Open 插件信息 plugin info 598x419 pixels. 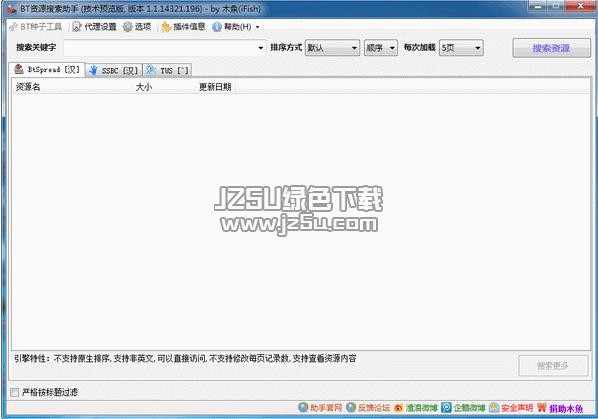click(x=183, y=27)
